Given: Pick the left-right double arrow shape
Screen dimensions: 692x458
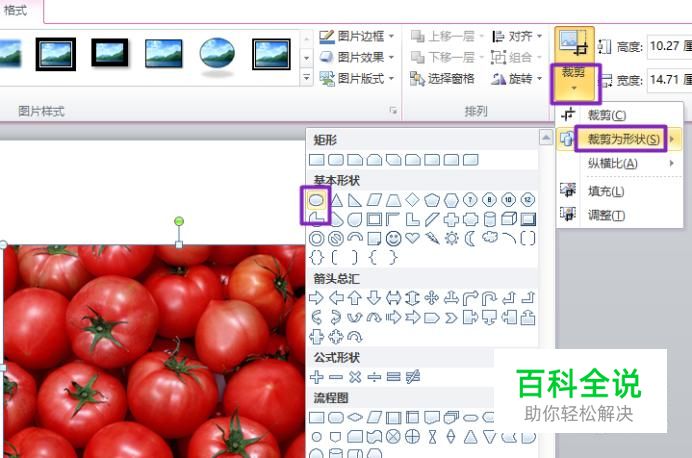Looking at the screenshot, I should (x=393, y=298).
